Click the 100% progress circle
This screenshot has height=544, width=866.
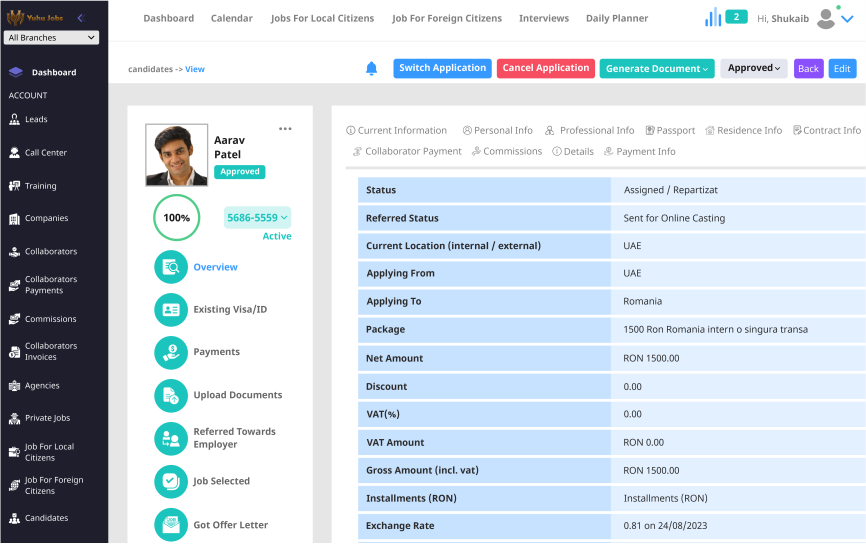(x=176, y=217)
